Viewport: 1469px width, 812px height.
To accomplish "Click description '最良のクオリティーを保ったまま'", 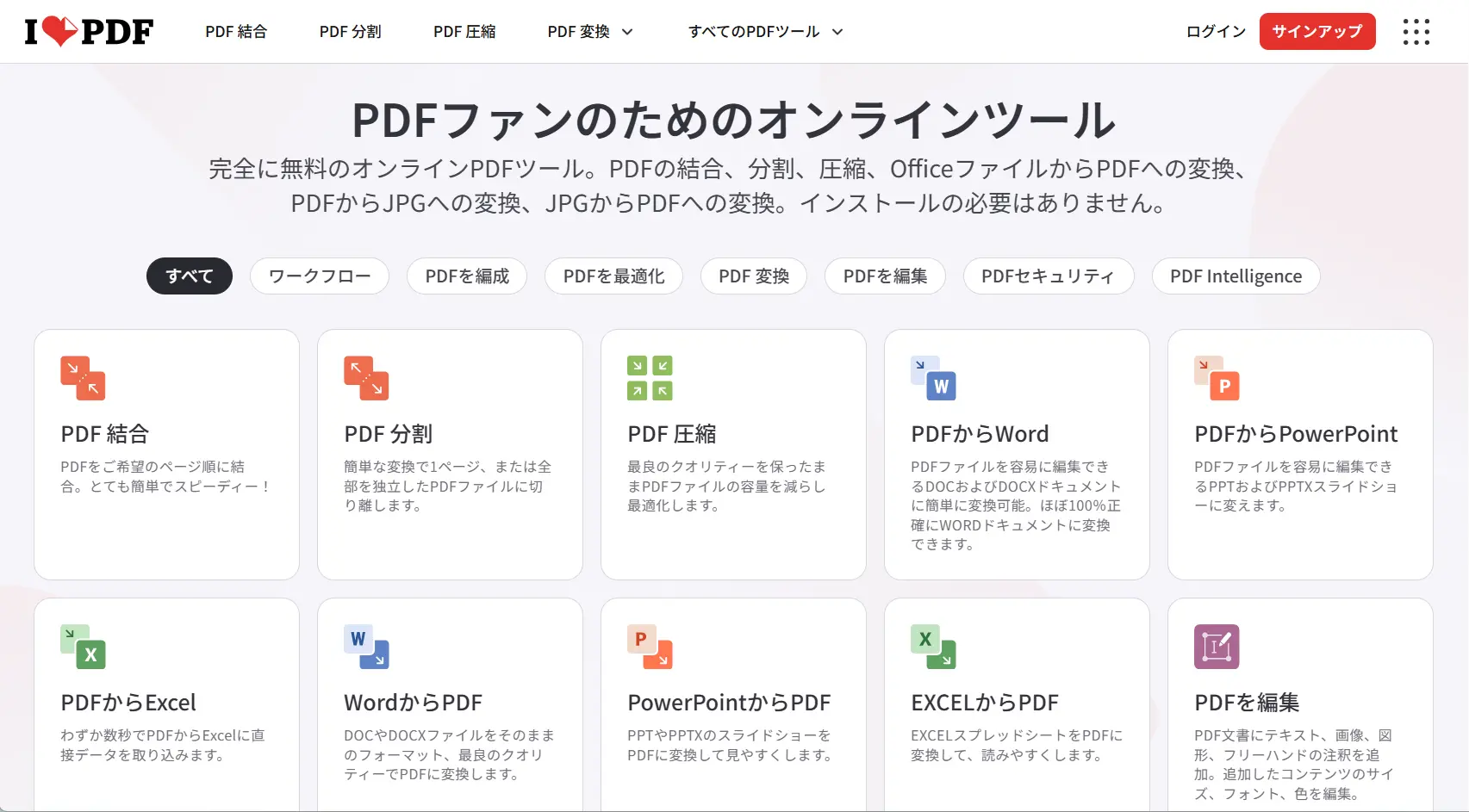I will (x=727, y=486).
